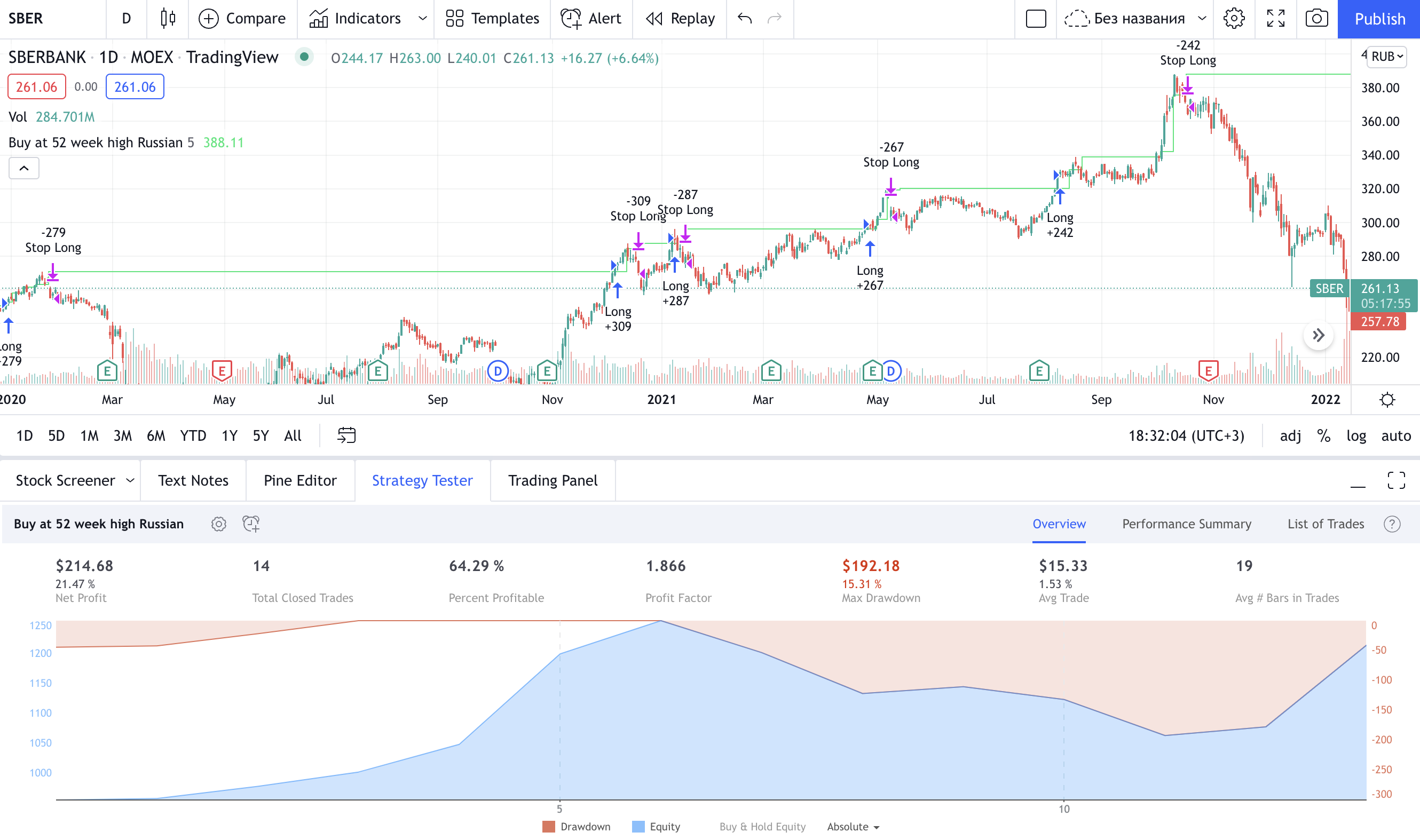Toggle Drawdown series in legend
This screenshot has height=840, width=1420.
coord(577,827)
